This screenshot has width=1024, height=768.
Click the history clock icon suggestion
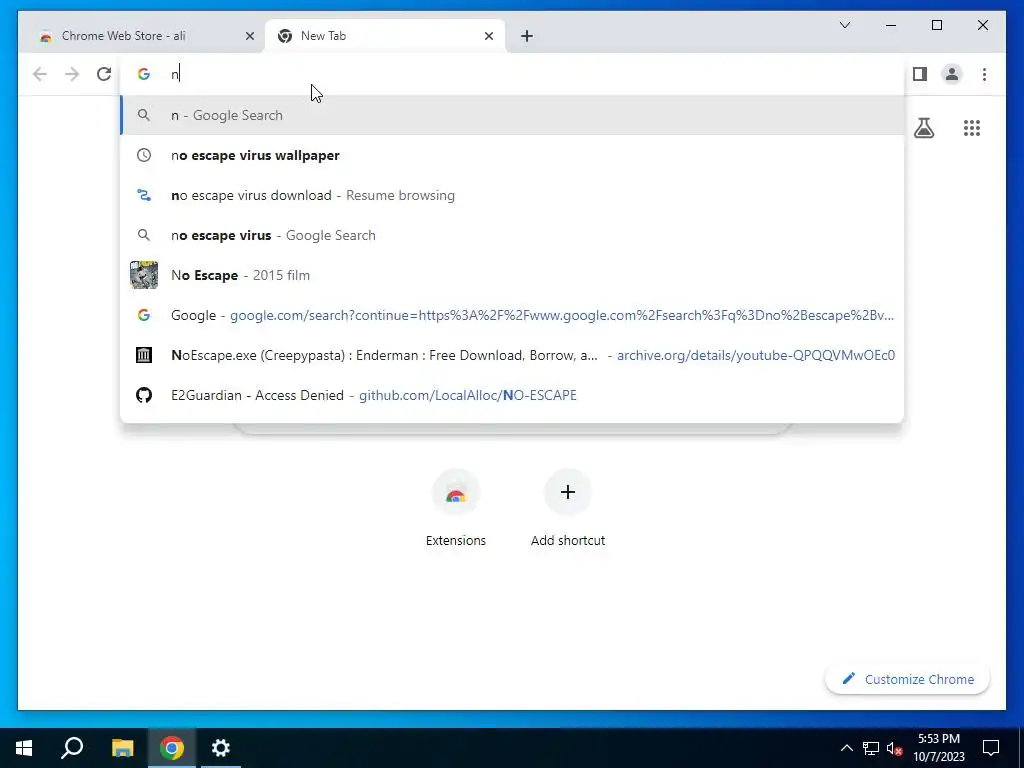(144, 155)
